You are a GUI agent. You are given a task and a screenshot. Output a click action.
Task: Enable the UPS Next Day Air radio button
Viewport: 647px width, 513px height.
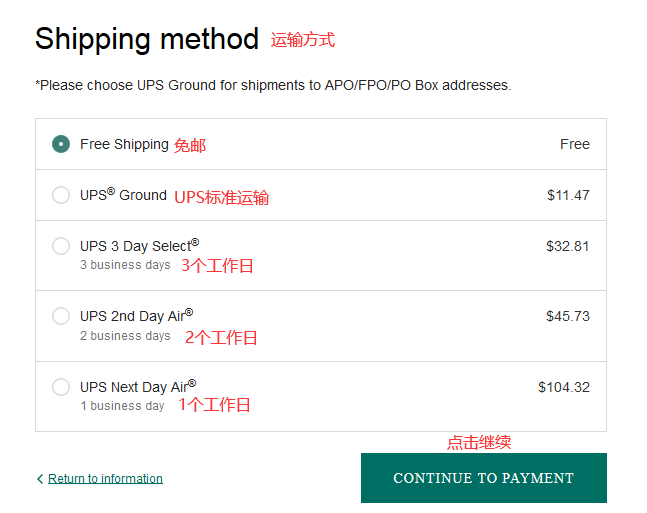point(61,387)
